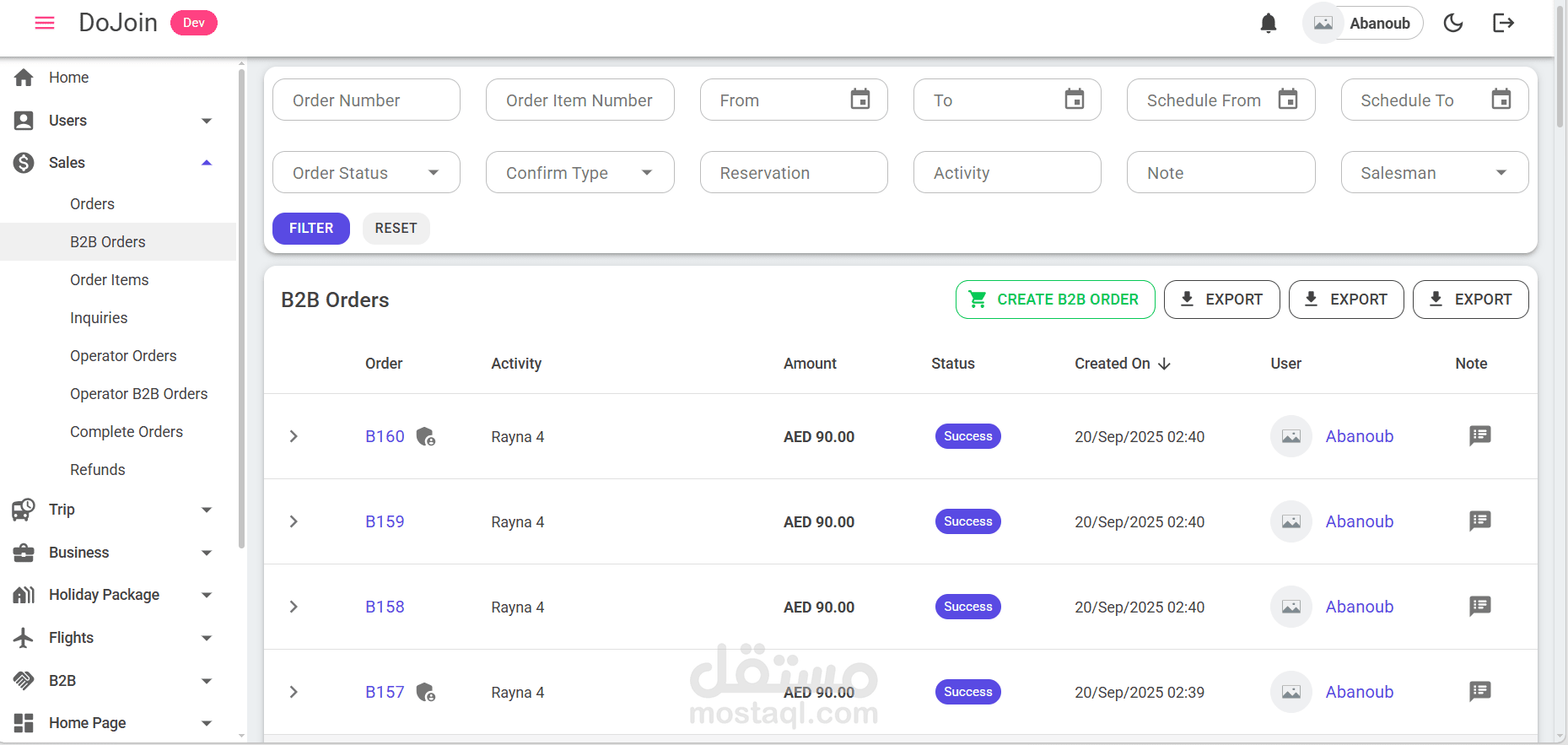Image resolution: width=1568 pixels, height=745 pixels.
Task: Click the Note filter field
Action: click(1221, 173)
